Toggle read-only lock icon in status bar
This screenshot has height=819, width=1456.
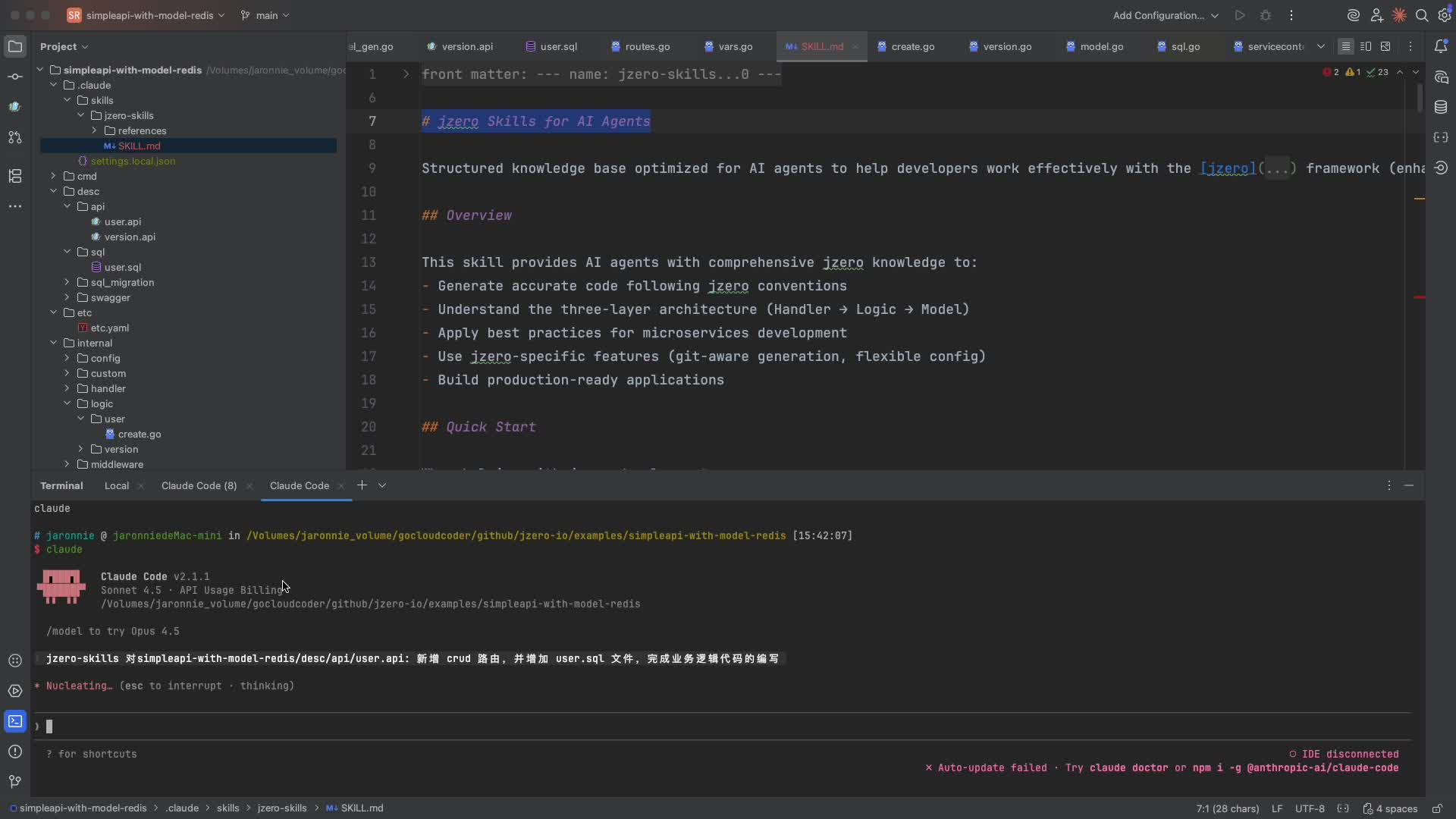[x=1437, y=808]
